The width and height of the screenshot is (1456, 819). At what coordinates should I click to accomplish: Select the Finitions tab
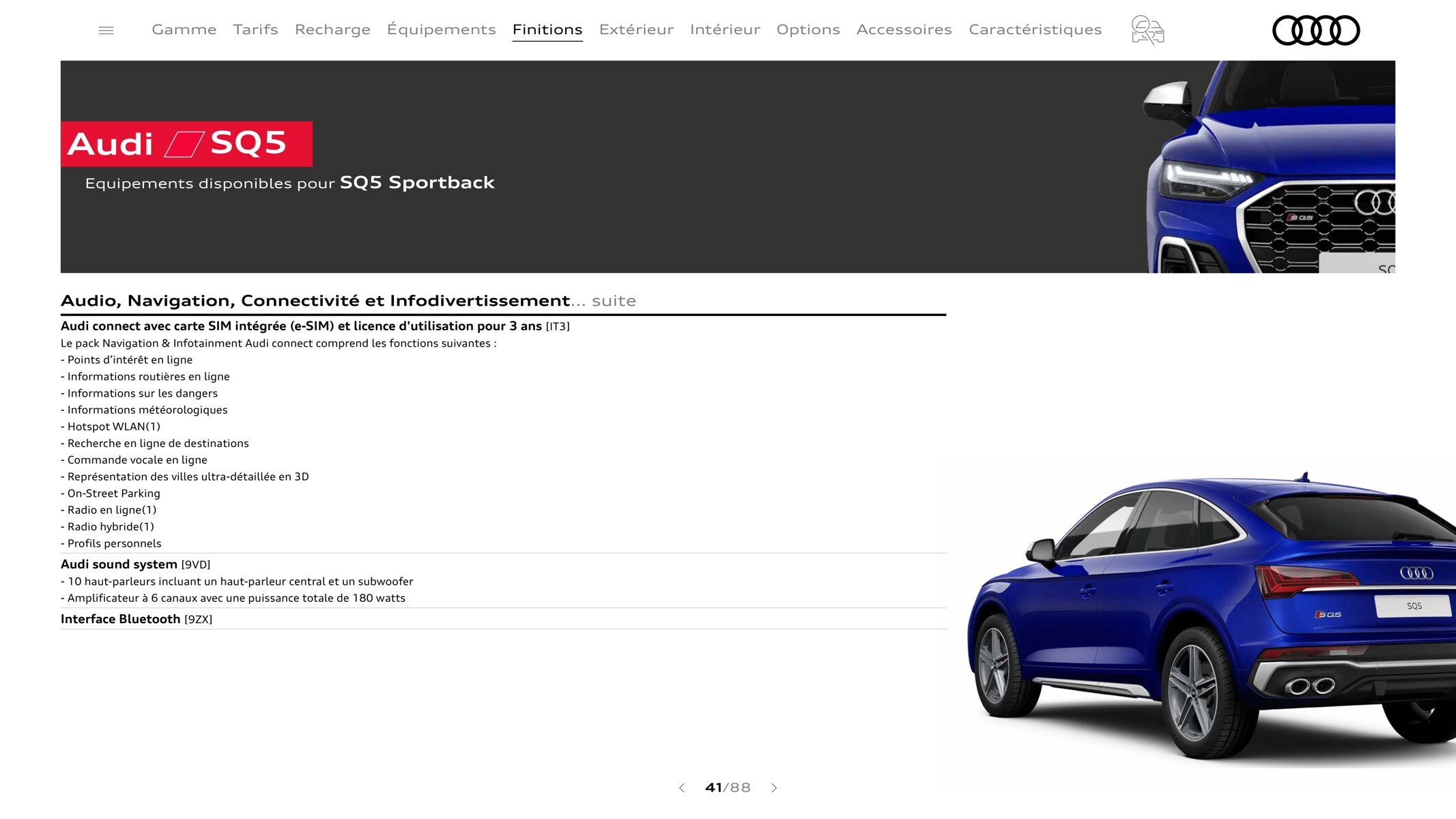coord(547,29)
